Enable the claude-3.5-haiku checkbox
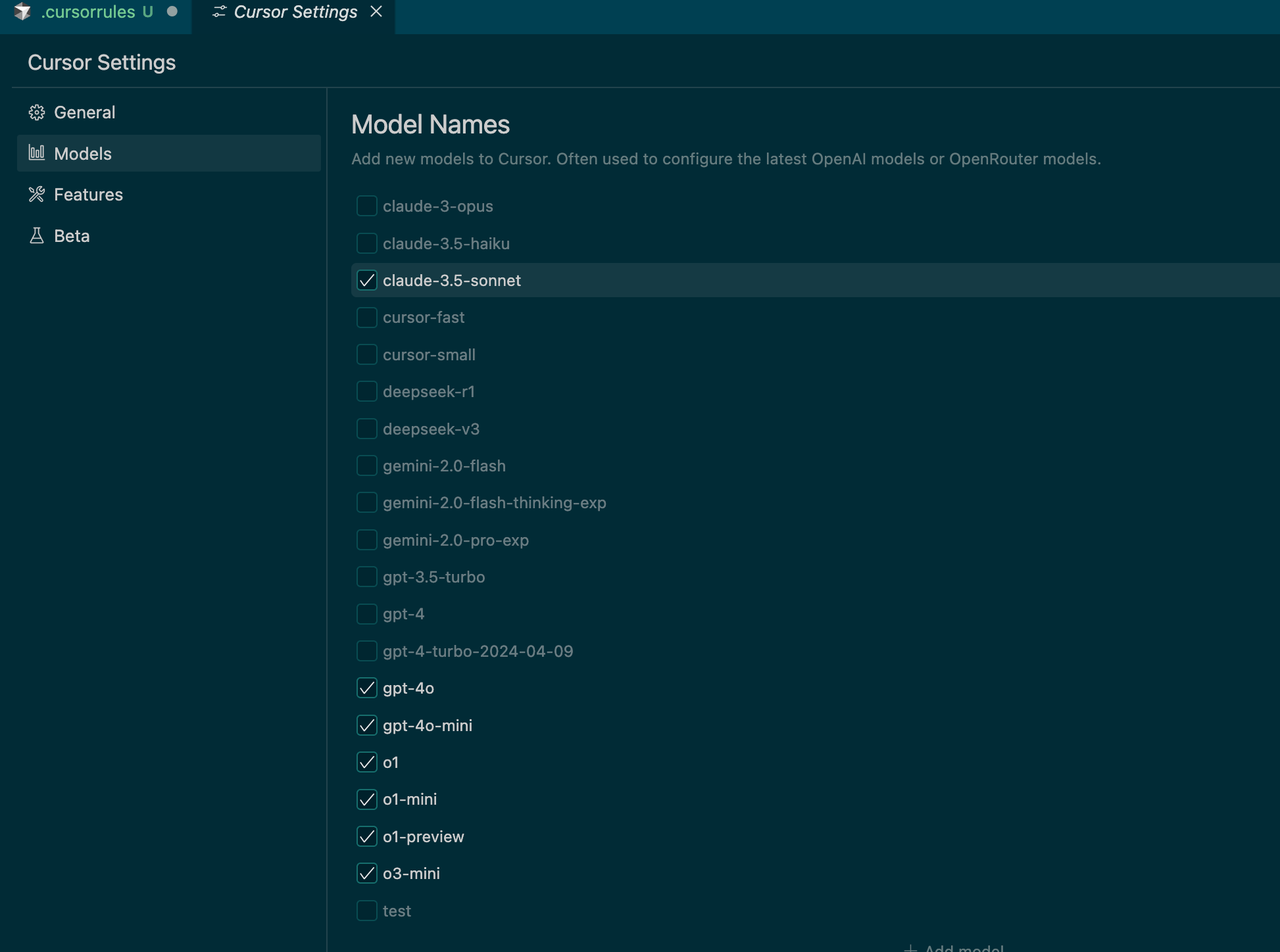 (x=367, y=243)
